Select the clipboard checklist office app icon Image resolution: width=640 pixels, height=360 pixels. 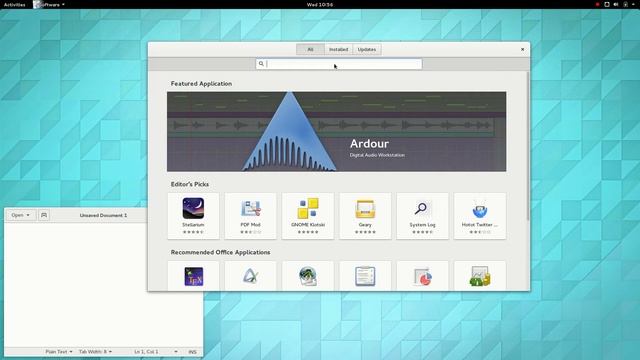365,276
